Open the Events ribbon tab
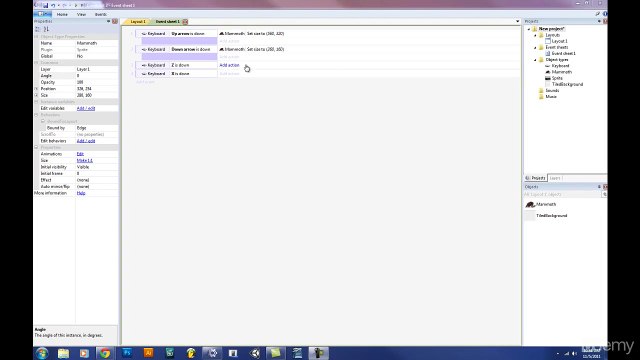 pyautogui.click(x=100, y=14)
